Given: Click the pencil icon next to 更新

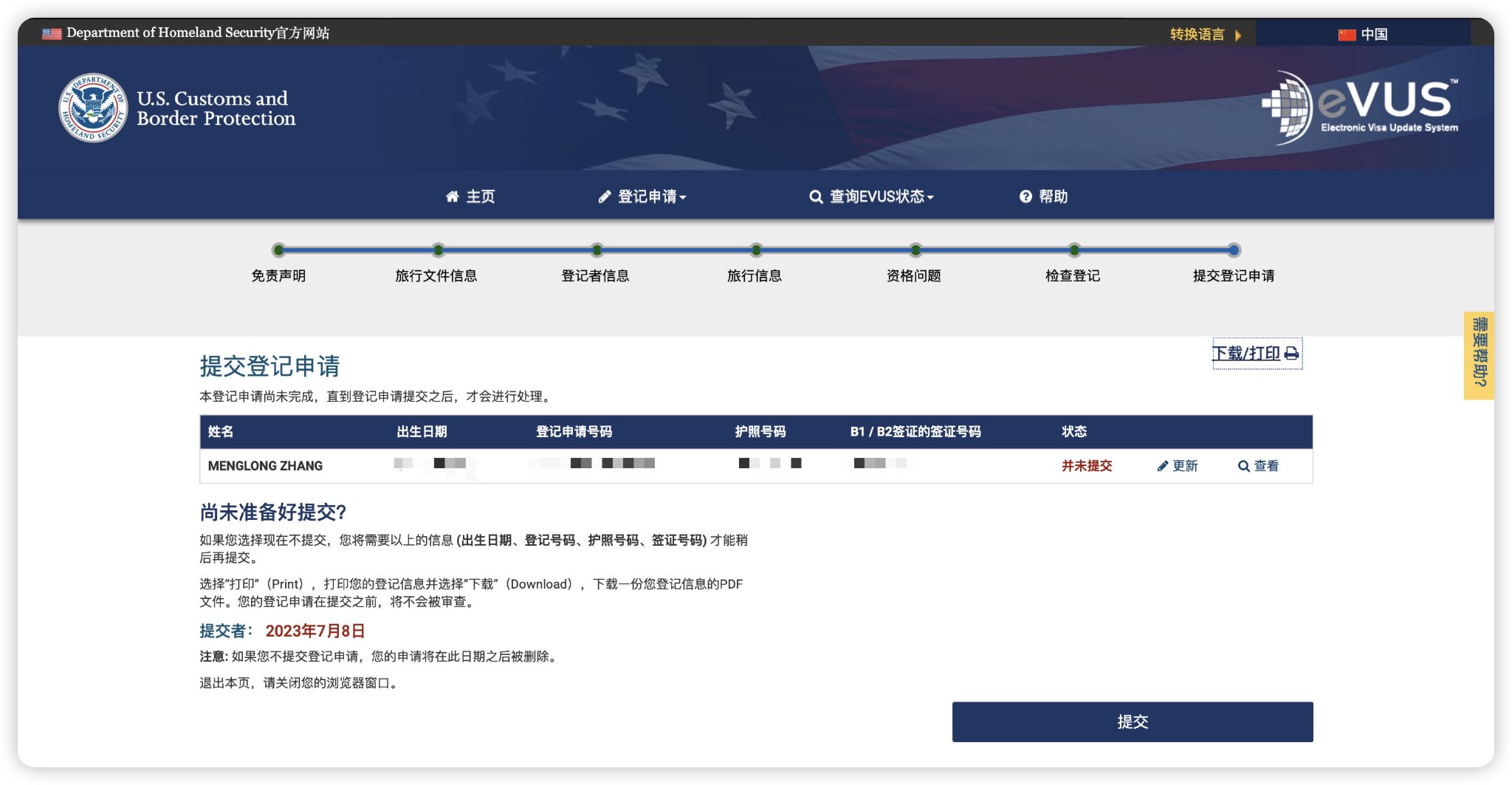Looking at the screenshot, I should (1161, 465).
